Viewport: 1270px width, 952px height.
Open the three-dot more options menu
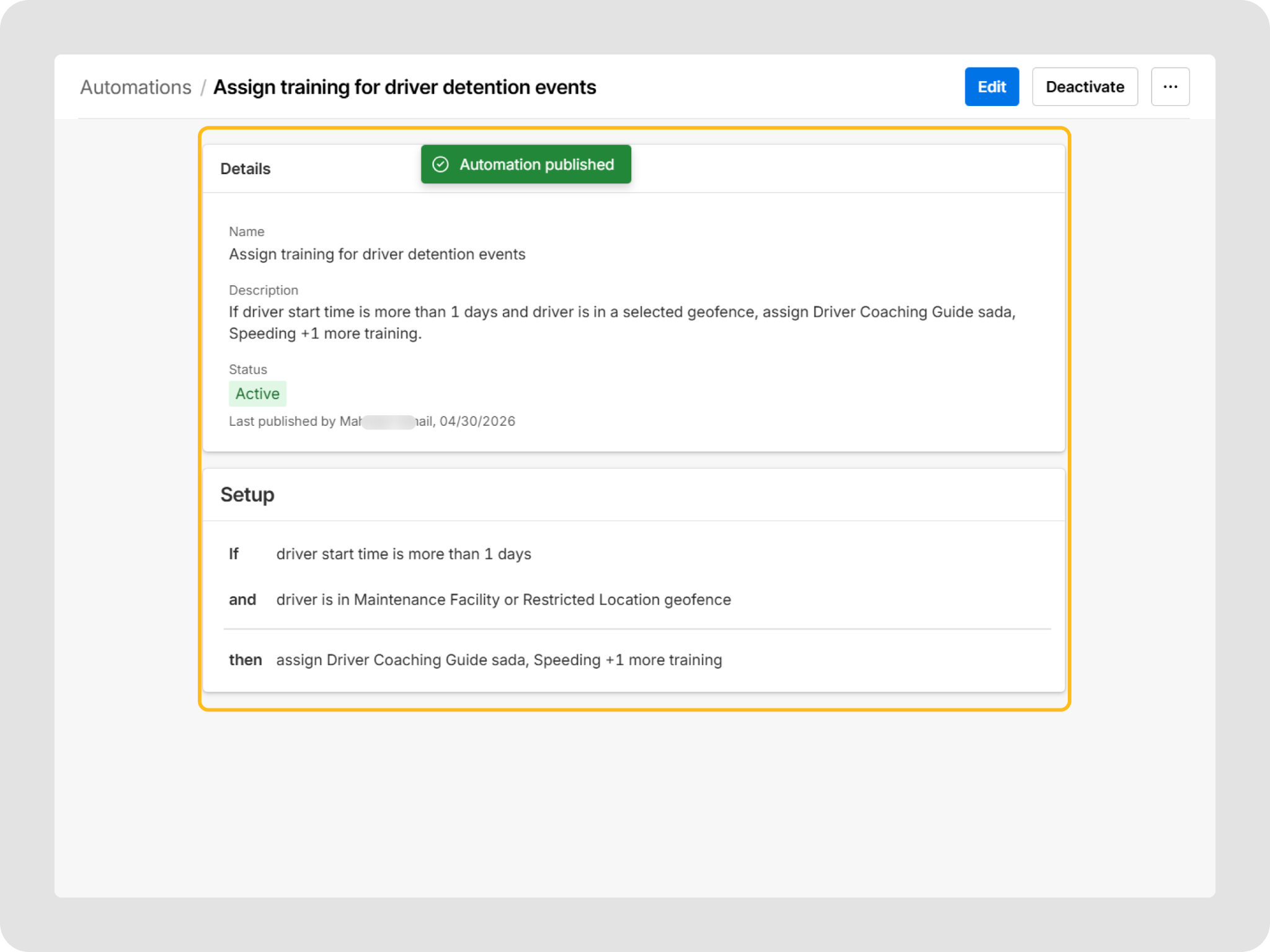pyautogui.click(x=1170, y=87)
